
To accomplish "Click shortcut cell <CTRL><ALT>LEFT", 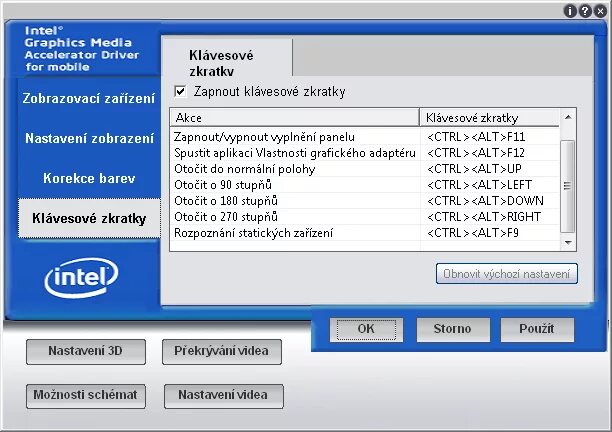I will [490, 185].
